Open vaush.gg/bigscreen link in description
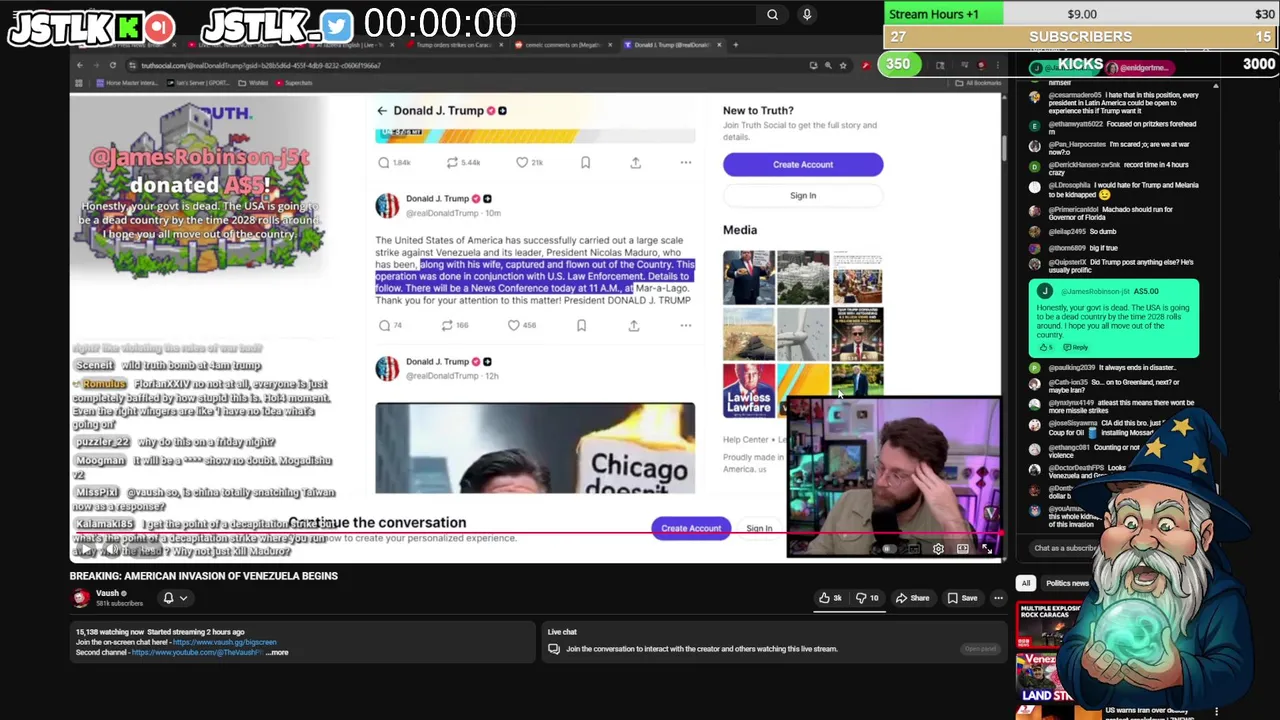The height and width of the screenshot is (720, 1280). pos(224,642)
